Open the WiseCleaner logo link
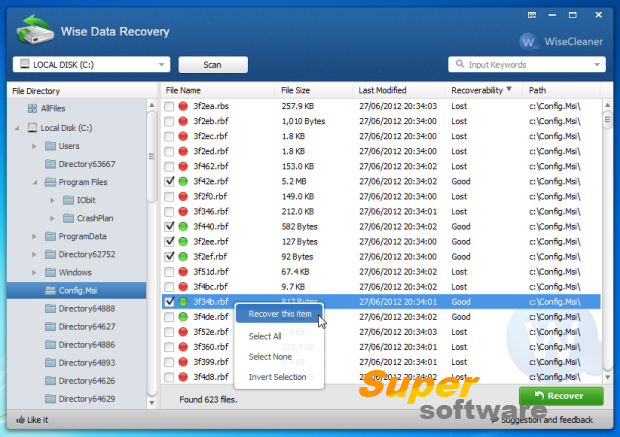 pos(561,42)
